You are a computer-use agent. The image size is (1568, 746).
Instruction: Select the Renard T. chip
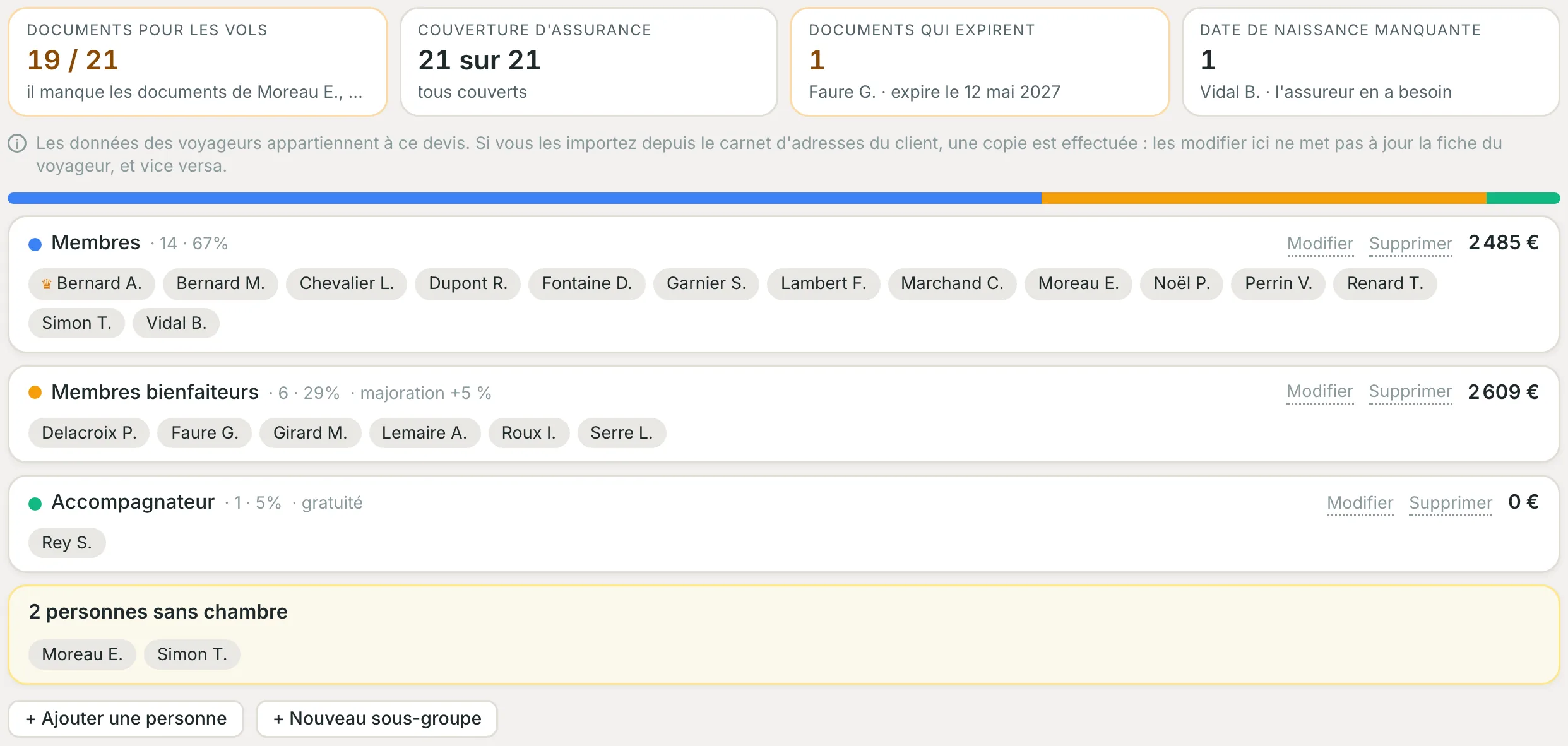point(1385,283)
